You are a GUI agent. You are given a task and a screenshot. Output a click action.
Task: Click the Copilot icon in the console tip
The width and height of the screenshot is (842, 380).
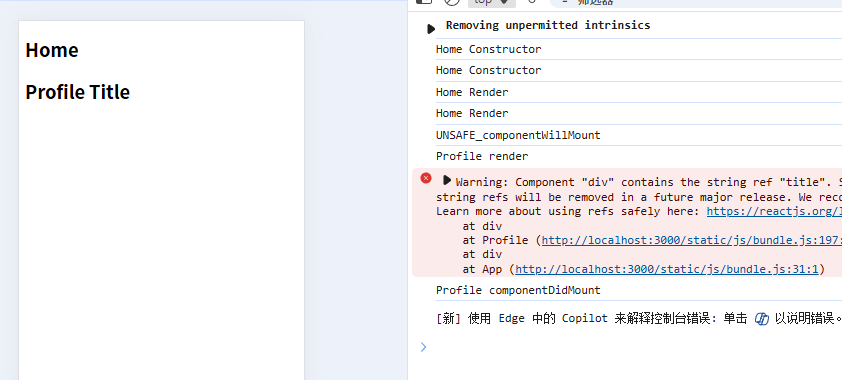coord(761,319)
